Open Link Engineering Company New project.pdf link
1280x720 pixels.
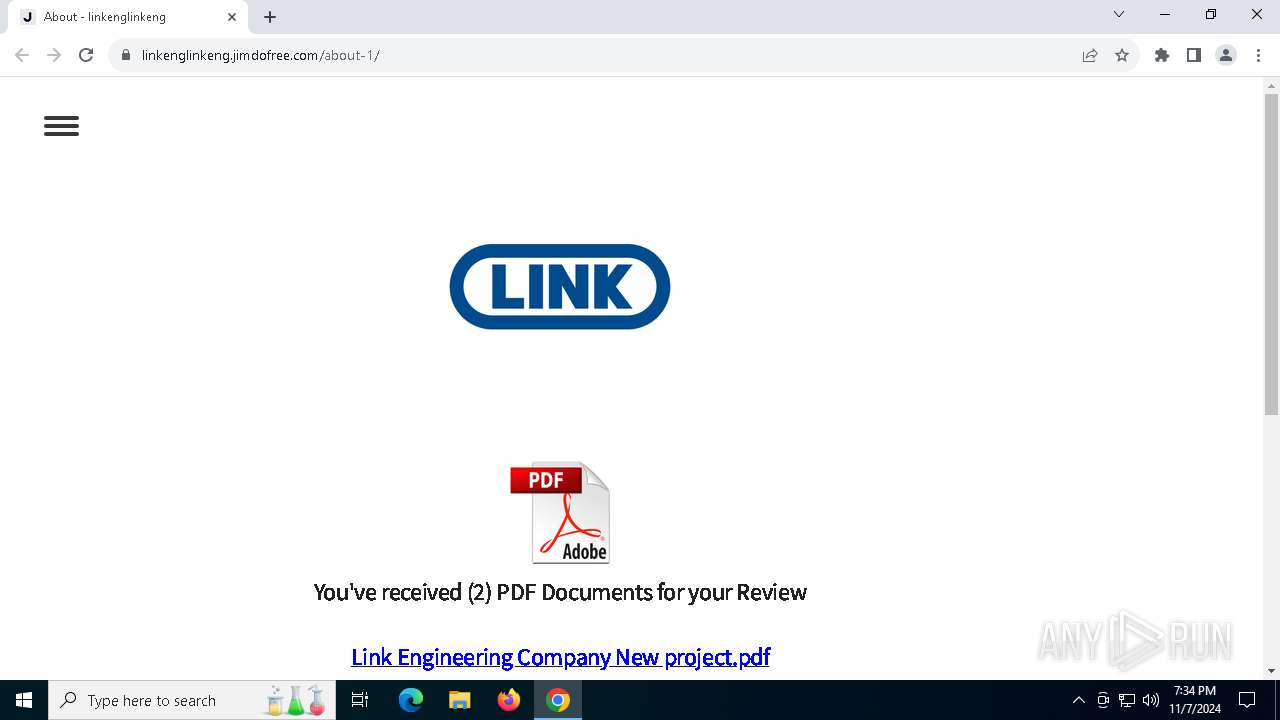(x=560, y=657)
